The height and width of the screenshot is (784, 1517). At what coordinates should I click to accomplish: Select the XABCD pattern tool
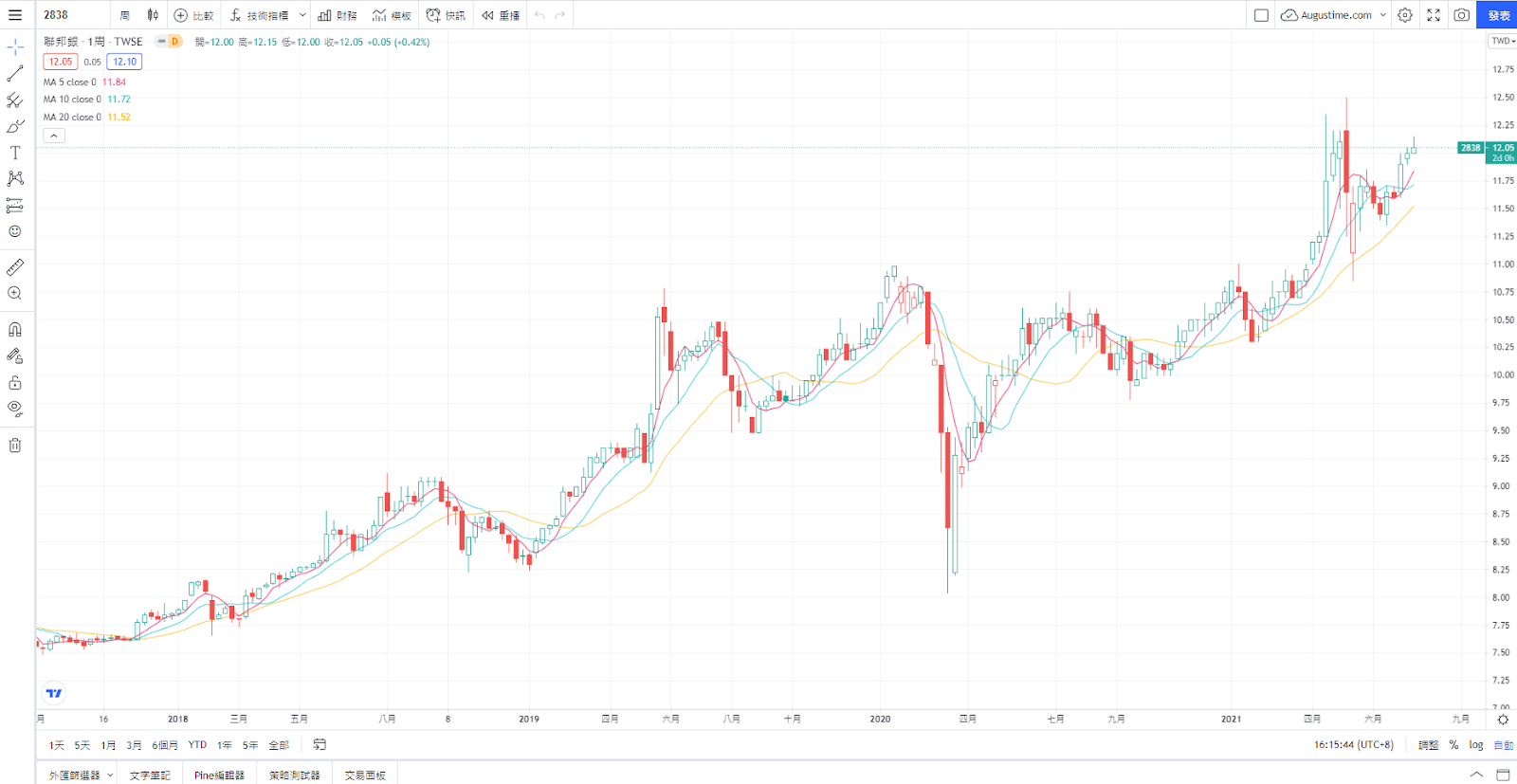coord(15,178)
